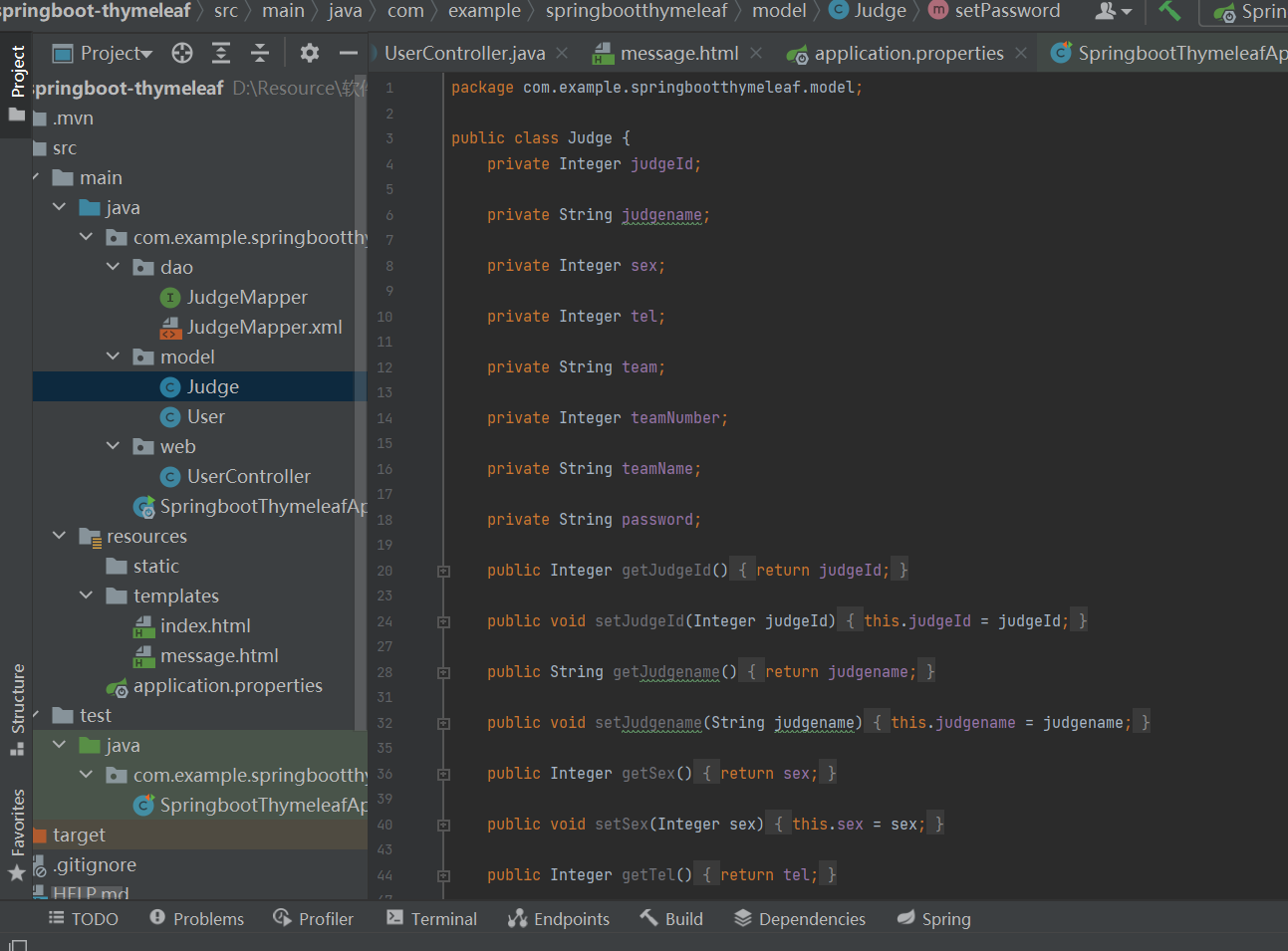Screen dimensions: 1288x951
Task: Select JudgeMapper.xml in project tree
Action: [264, 327]
